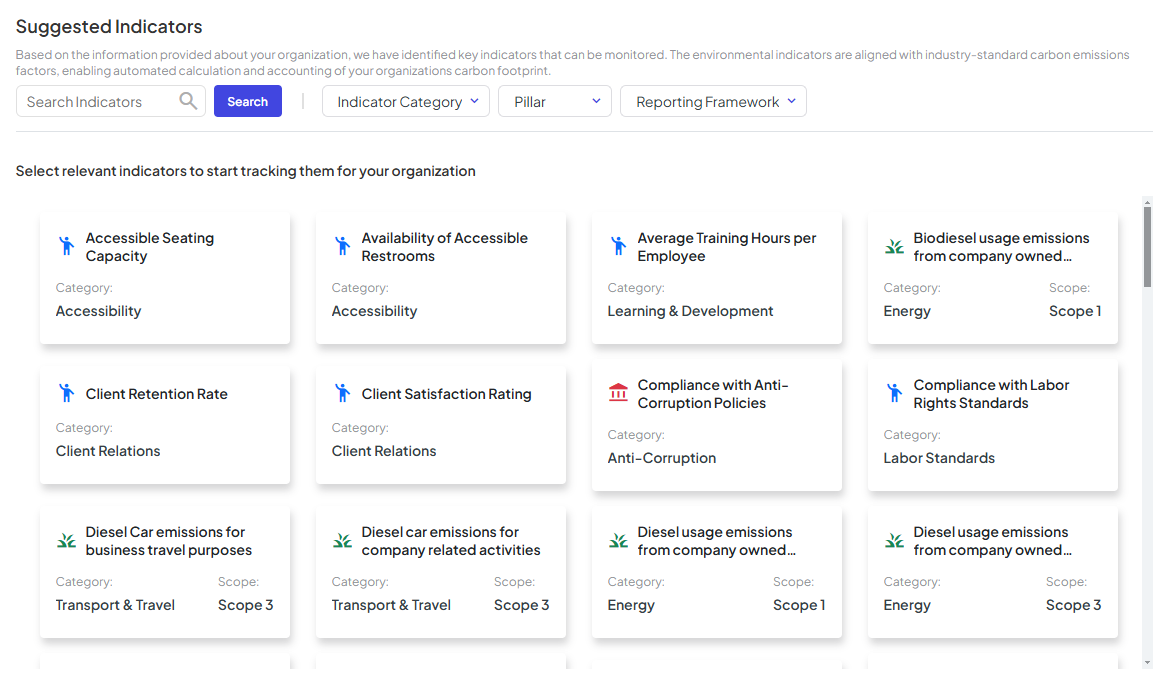
Task: Click Client Relations under Client Retention Rate
Action: click(108, 451)
